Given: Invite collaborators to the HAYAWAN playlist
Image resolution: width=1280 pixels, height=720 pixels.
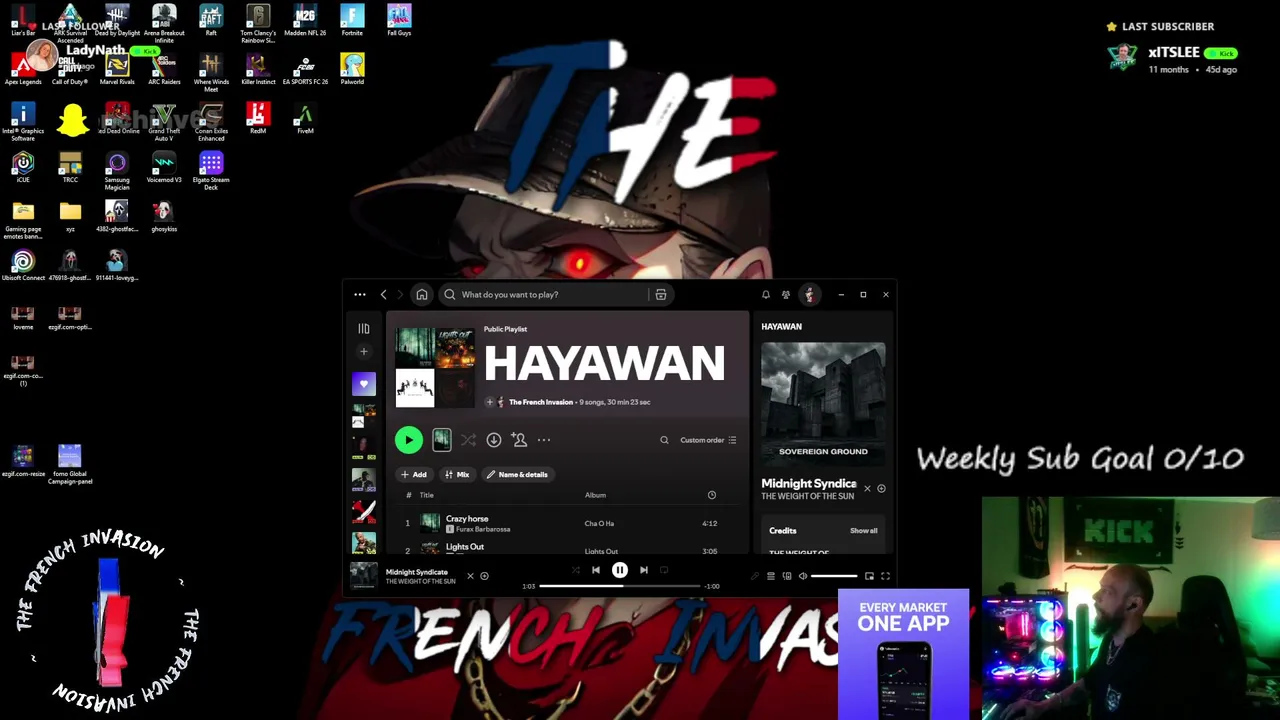Looking at the screenshot, I should pos(519,440).
